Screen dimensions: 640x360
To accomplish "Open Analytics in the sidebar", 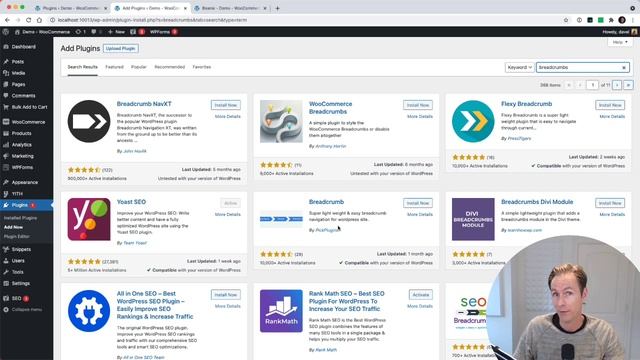I will tap(21, 145).
